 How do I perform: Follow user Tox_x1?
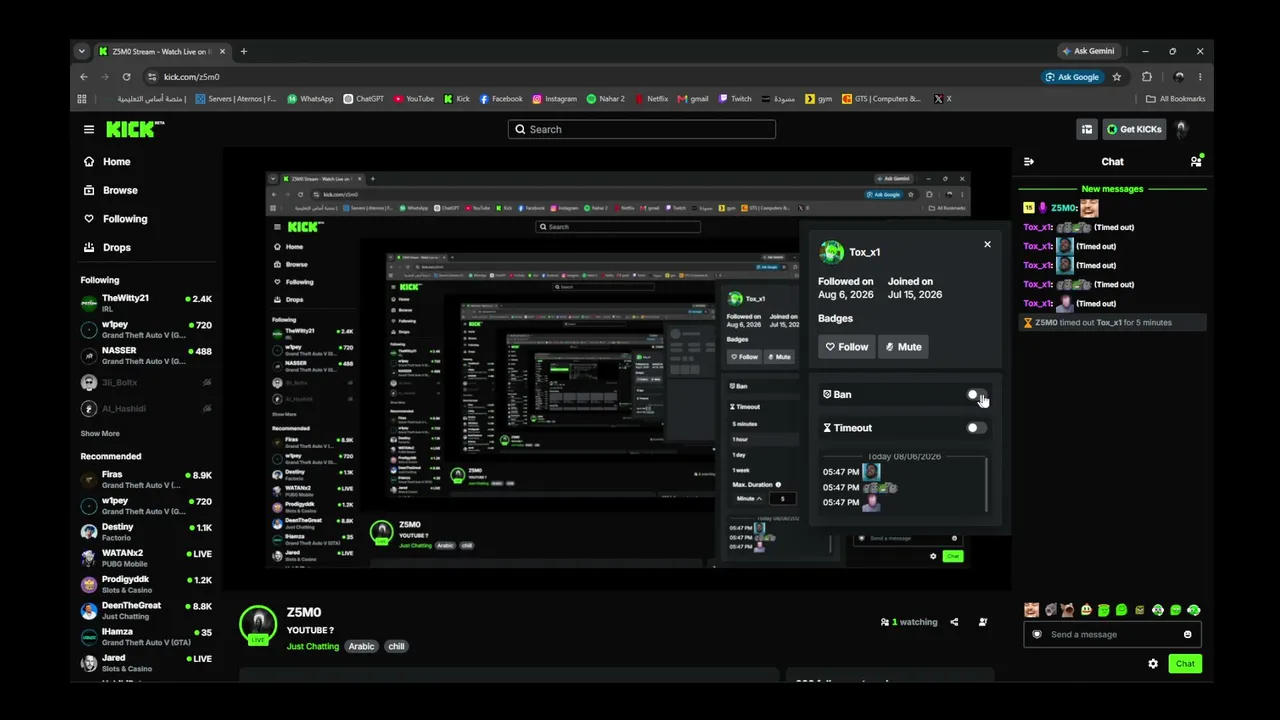846,347
